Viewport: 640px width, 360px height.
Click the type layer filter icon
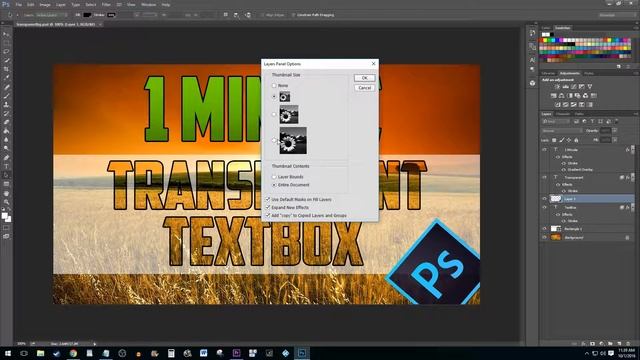tap(593, 121)
